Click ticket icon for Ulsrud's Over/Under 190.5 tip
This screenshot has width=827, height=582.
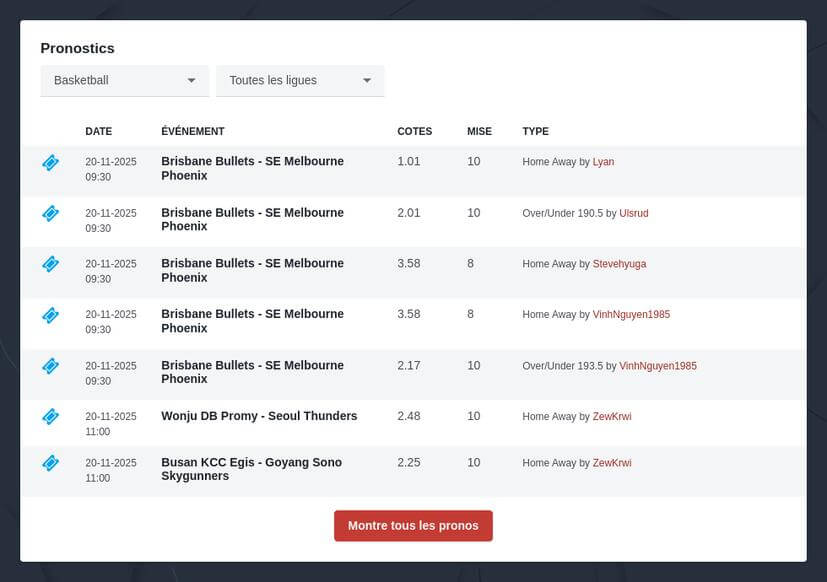[50, 213]
